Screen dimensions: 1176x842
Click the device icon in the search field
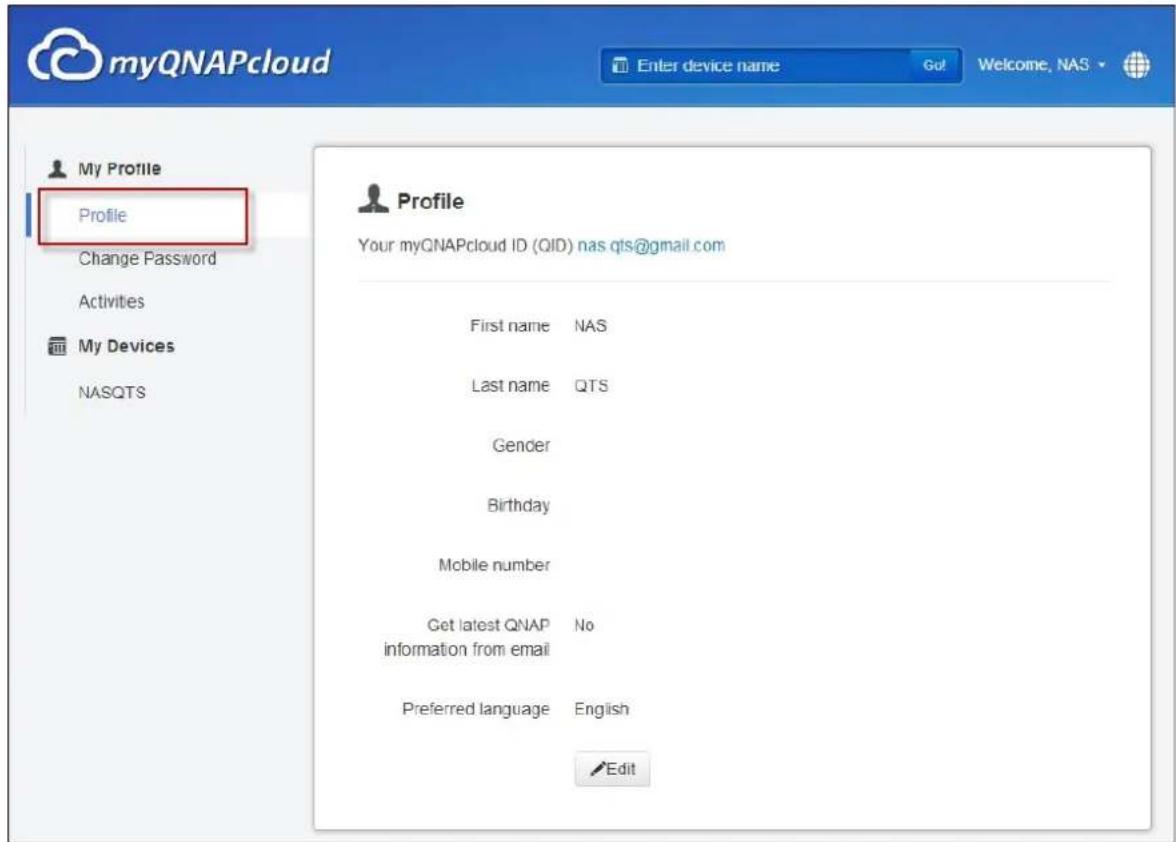pos(620,65)
